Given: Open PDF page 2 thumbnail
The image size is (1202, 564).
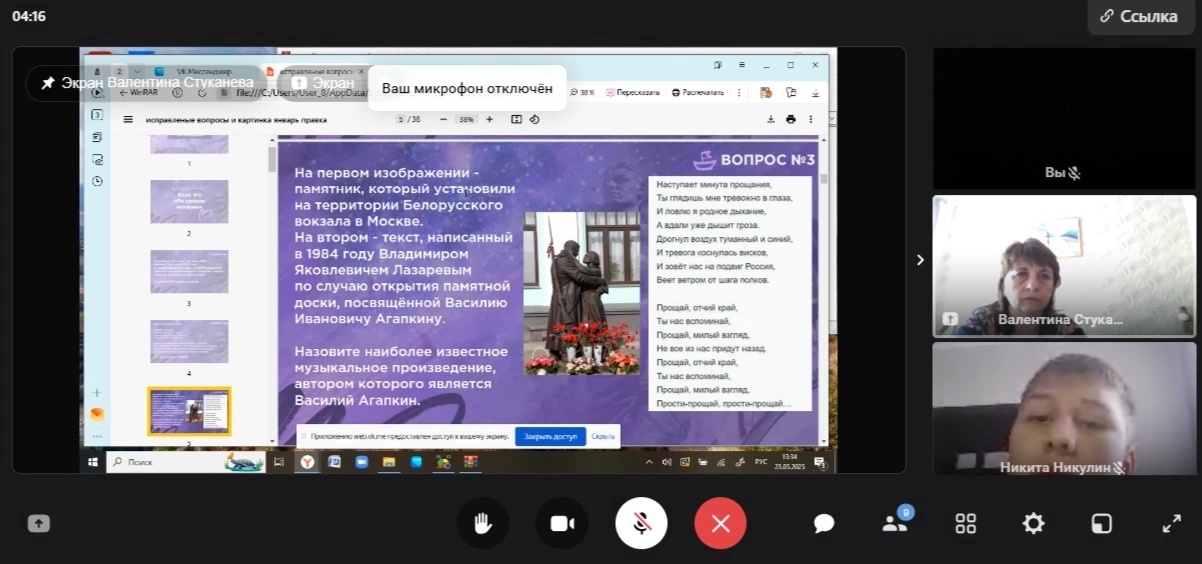Looking at the screenshot, I should pos(189,201).
